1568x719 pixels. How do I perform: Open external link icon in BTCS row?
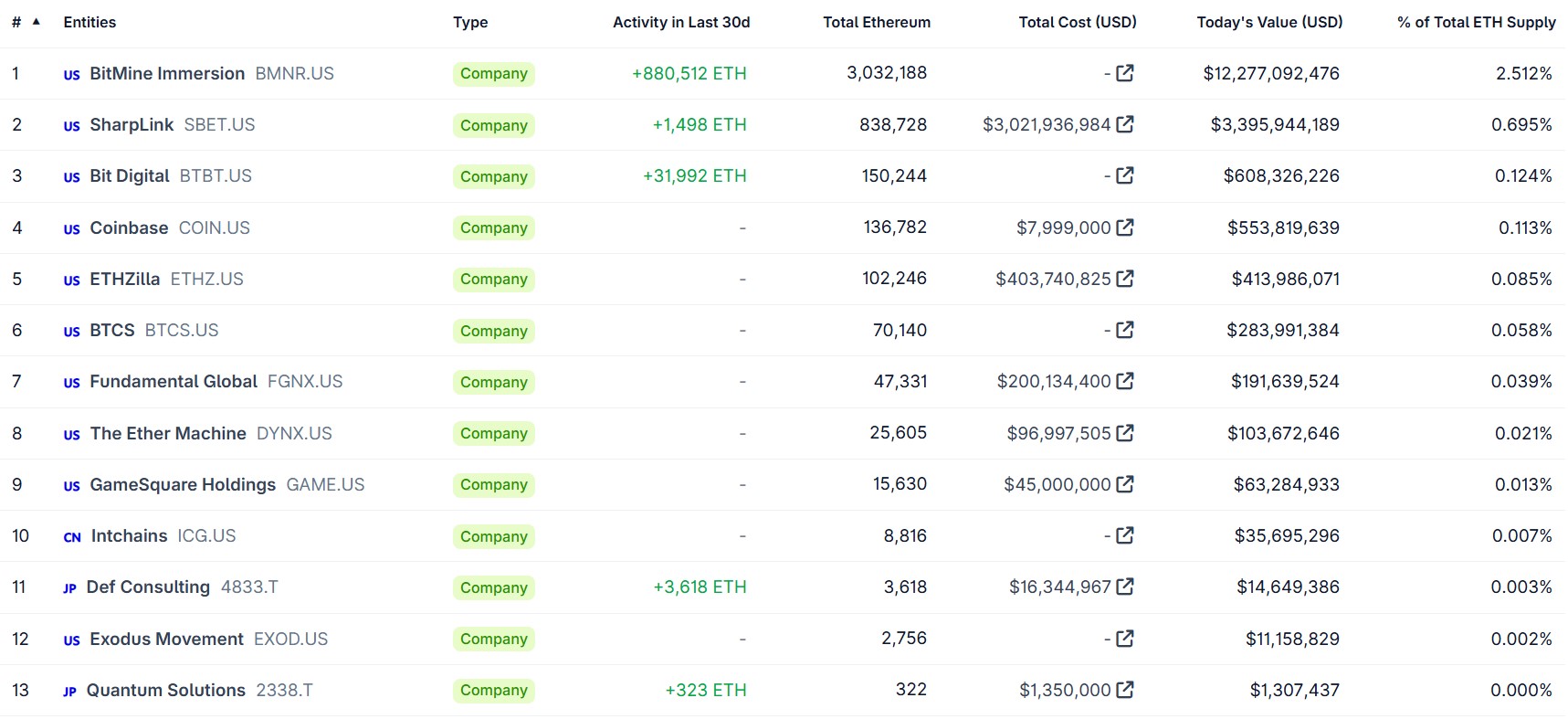pos(1125,329)
